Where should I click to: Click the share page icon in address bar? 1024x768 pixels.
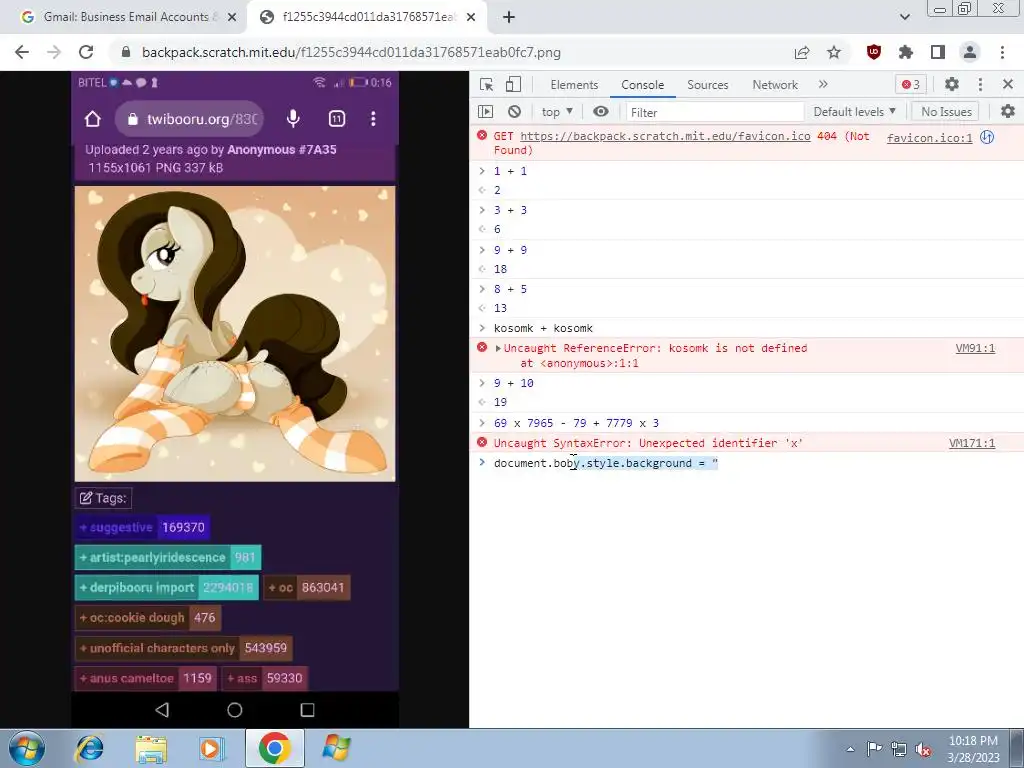(802, 52)
